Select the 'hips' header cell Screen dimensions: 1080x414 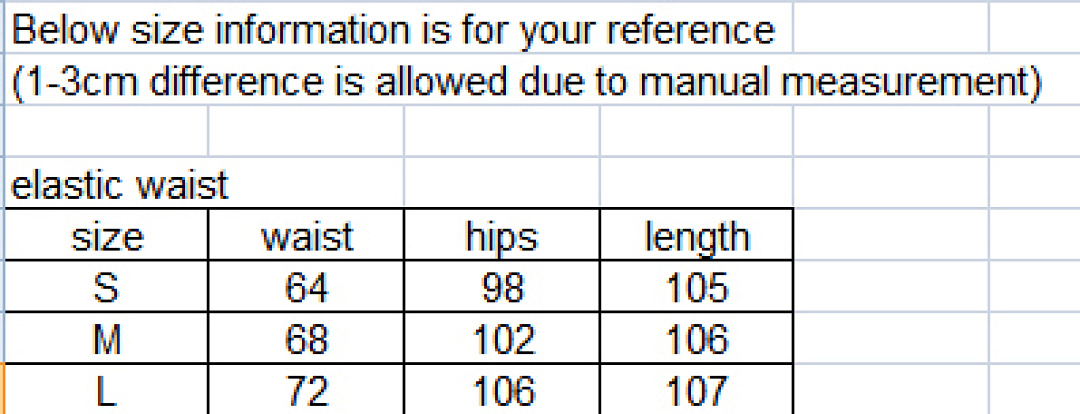tap(501, 234)
